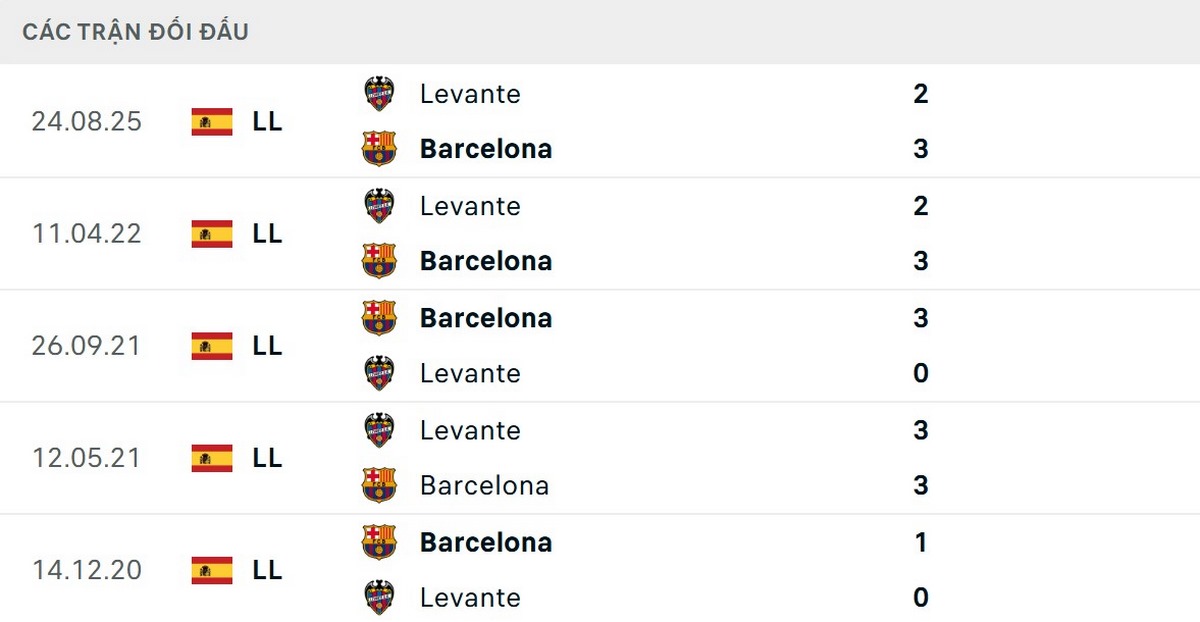1200x622 pixels.
Task: Select the Levante logo from the 11.04.22 row
Action: pyautogui.click(x=379, y=206)
